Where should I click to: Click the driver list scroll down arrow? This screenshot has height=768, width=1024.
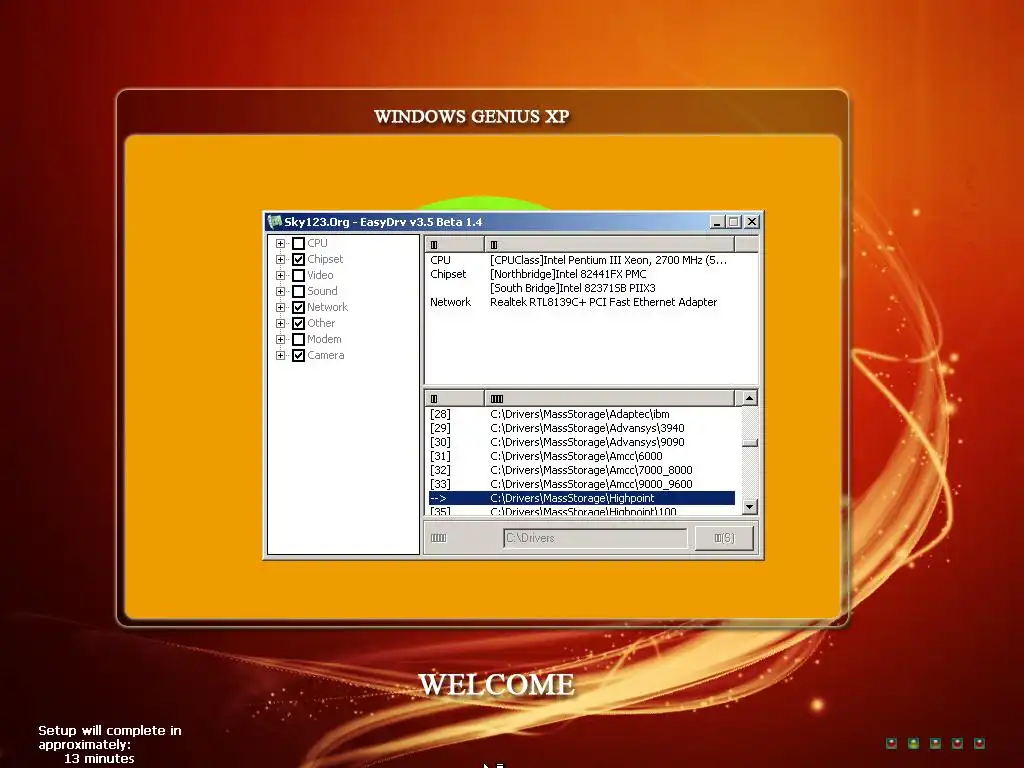[750, 507]
